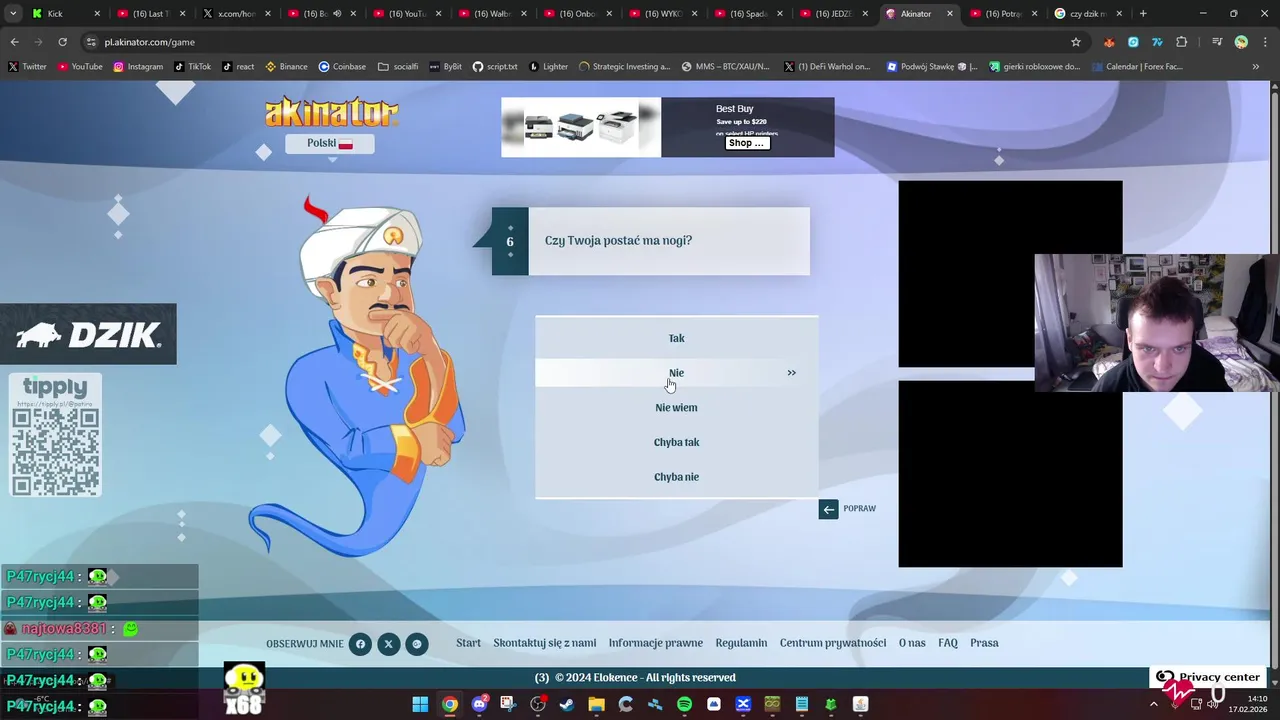Click the Privacy center button
1280x720 pixels.
pyautogui.click(x=1209, y=677)
